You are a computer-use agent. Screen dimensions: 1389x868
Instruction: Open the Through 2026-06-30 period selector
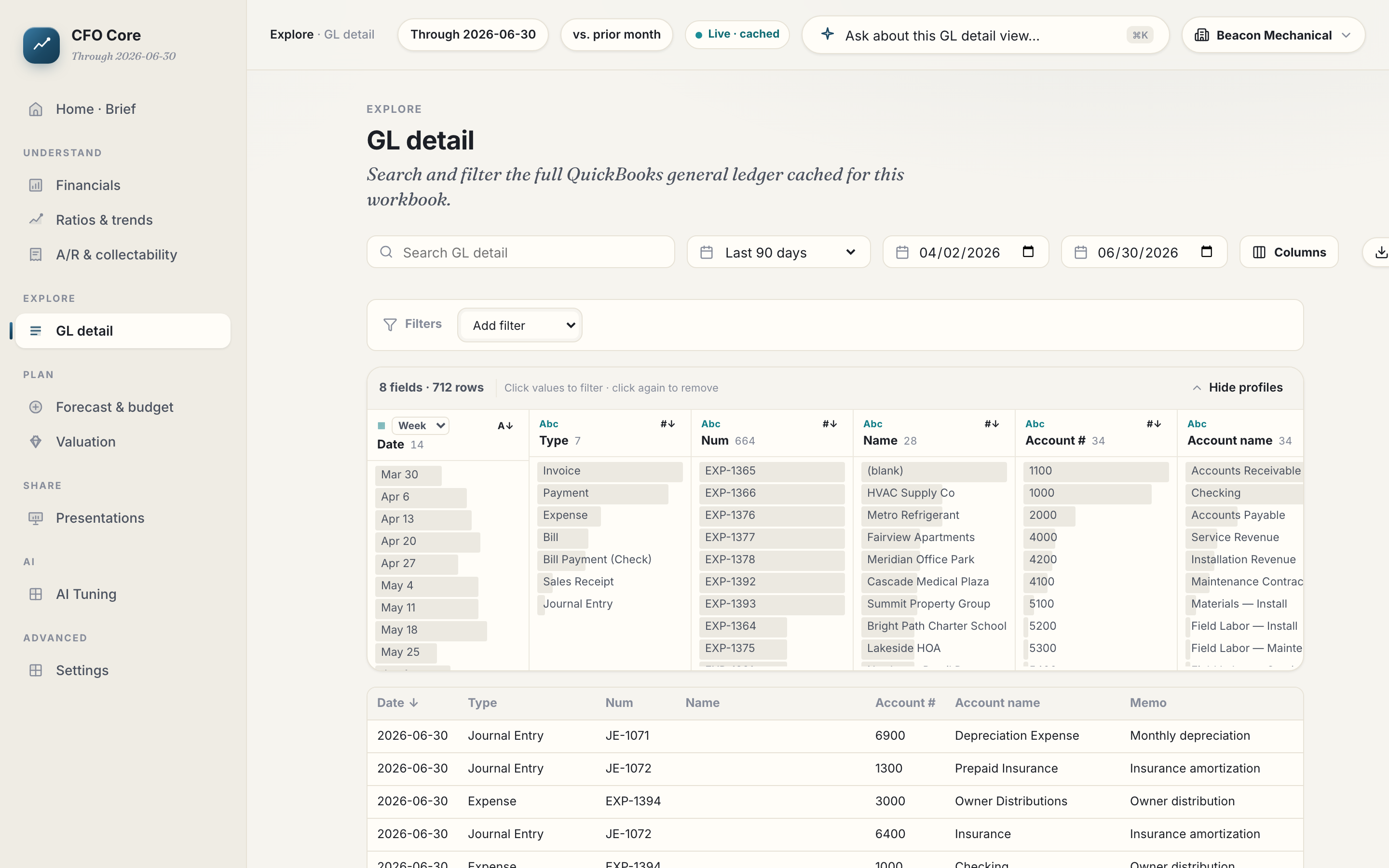click(x=473, y=34)
